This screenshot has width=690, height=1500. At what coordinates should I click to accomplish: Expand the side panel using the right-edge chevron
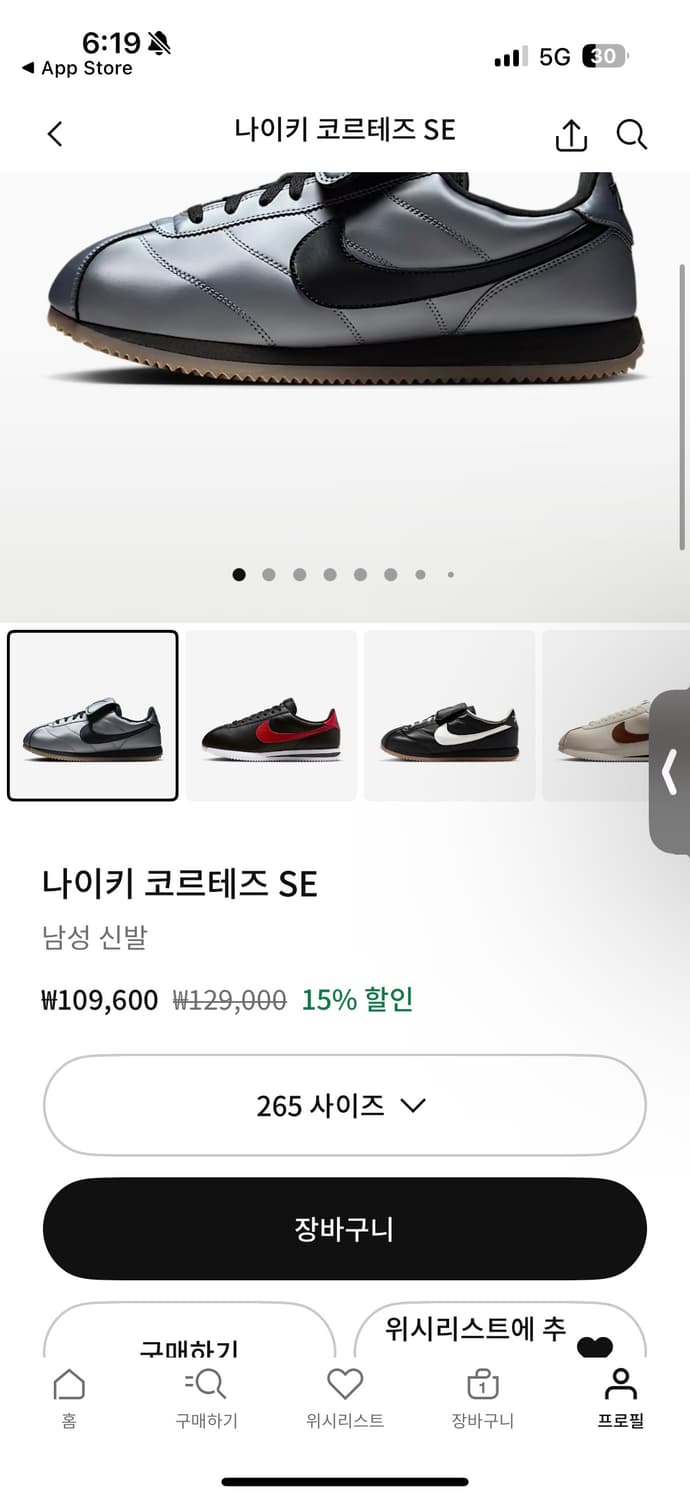click(672, 770)
